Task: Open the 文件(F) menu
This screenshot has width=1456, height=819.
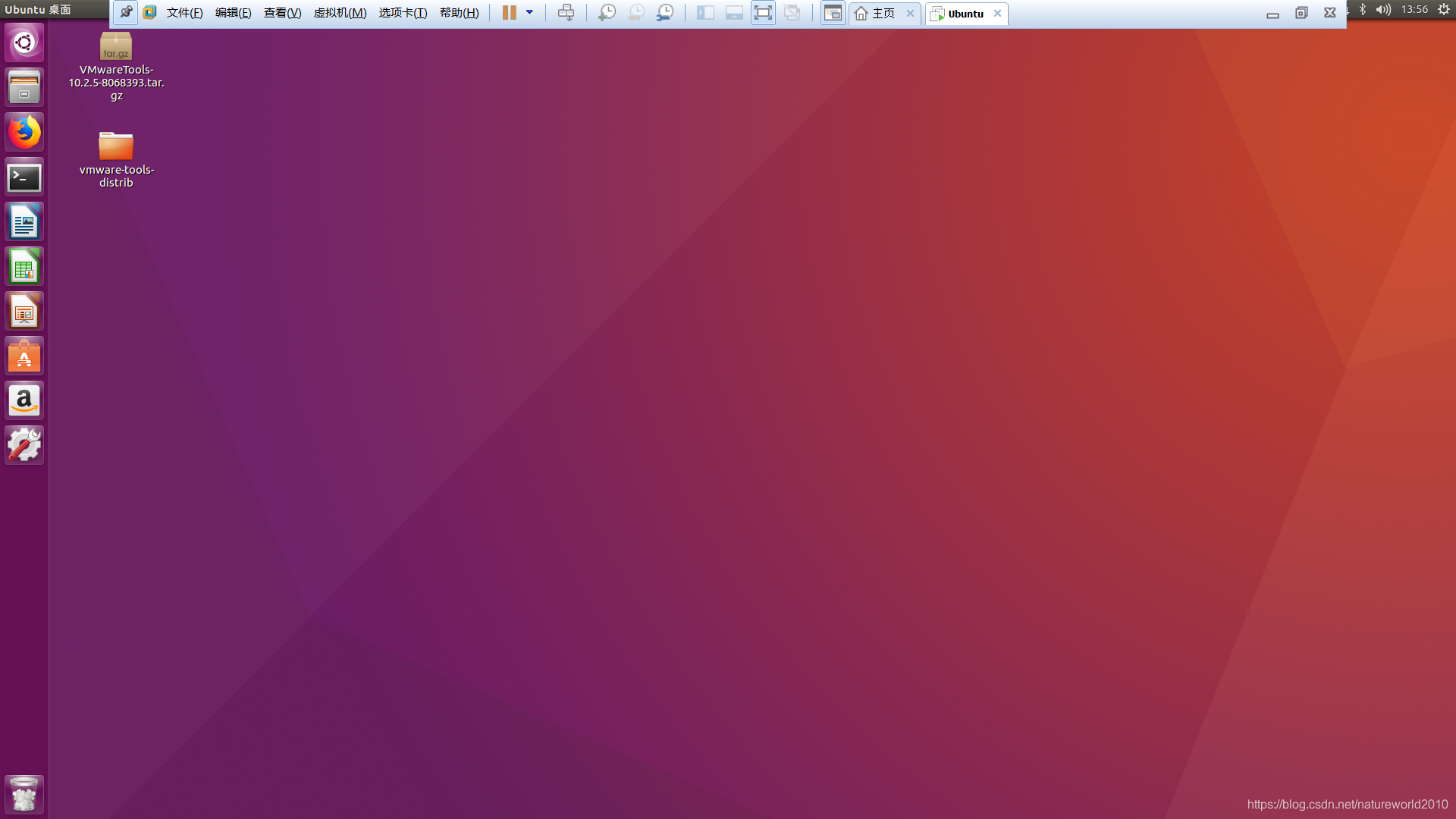Action: 185,13
